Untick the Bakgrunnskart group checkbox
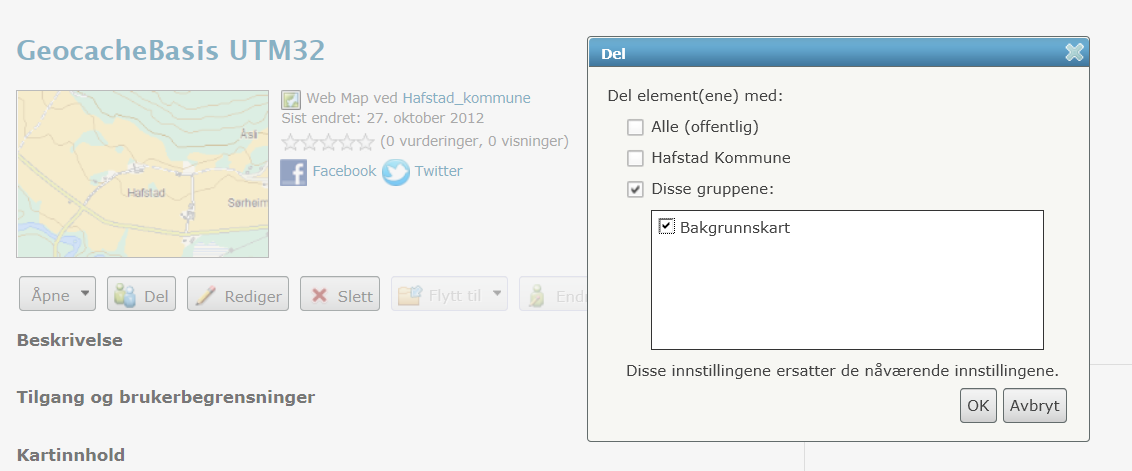Image resolution: width=1132 pixels, height=471 pixels. [x=666, y=227]
